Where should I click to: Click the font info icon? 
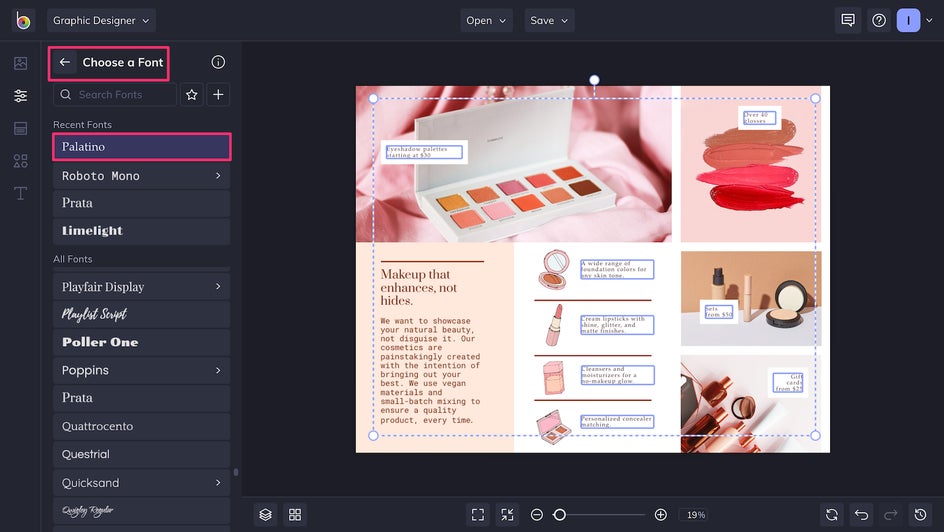(x=218, y=62)
